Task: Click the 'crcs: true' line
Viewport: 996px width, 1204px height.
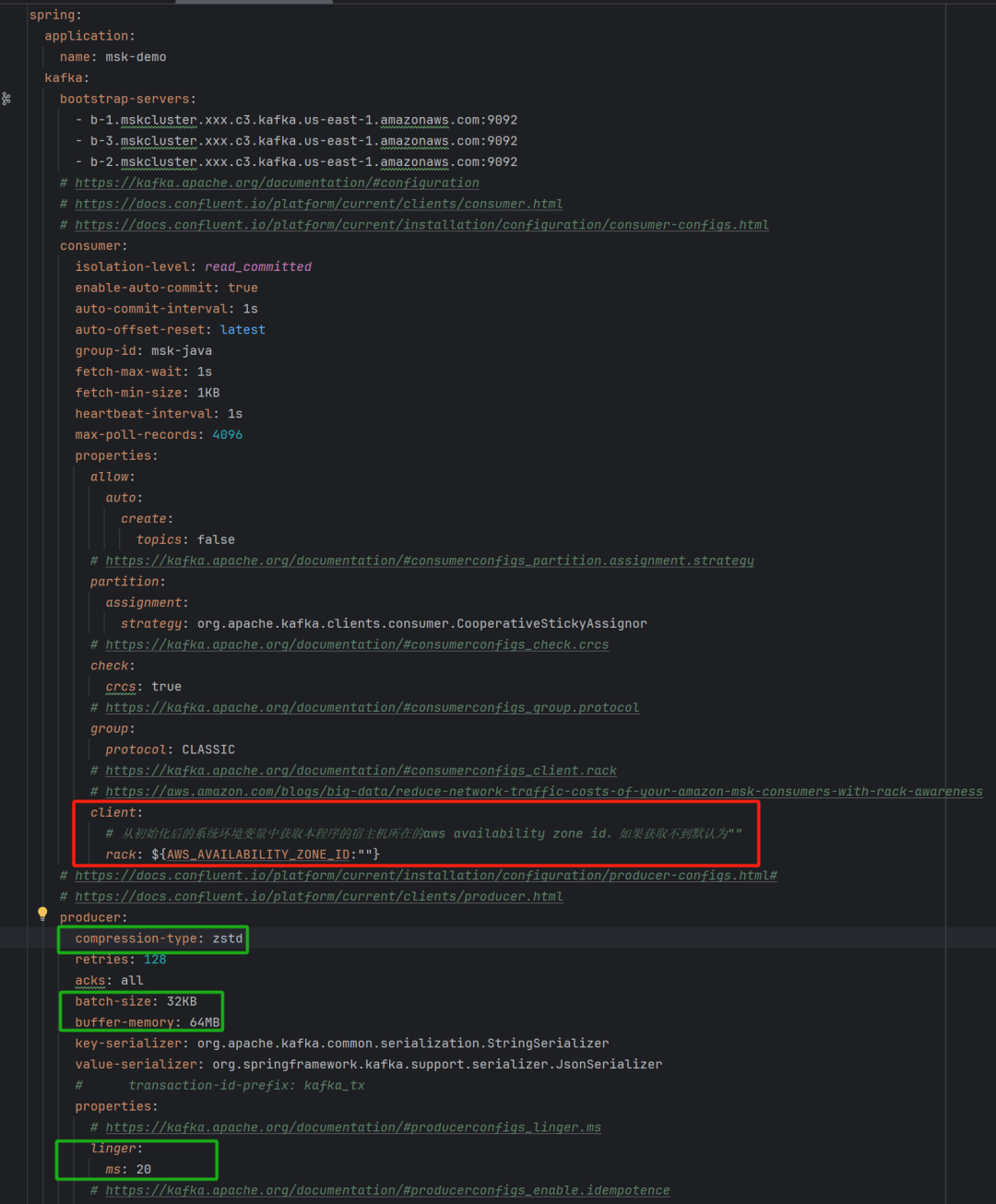Action: (x=143, y=686)
